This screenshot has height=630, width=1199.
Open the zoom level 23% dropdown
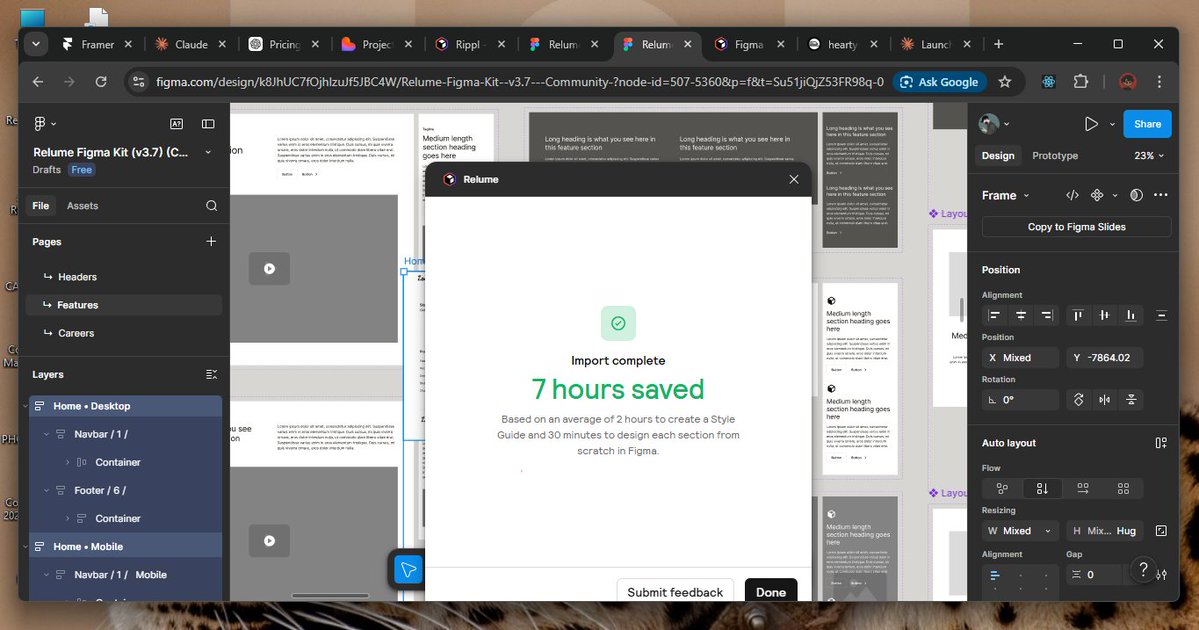[x=1149, y=155]
